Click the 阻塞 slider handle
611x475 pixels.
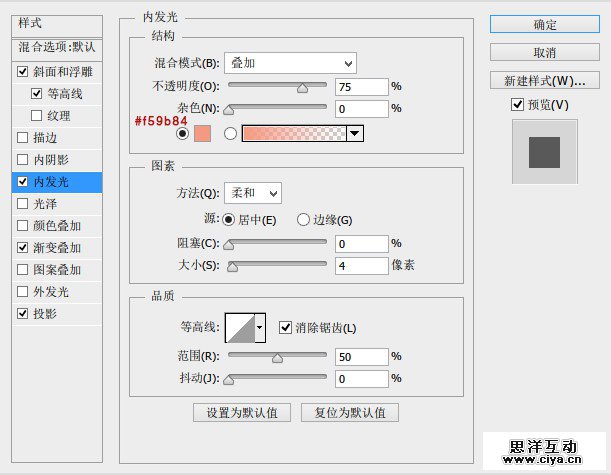(229, 245)
